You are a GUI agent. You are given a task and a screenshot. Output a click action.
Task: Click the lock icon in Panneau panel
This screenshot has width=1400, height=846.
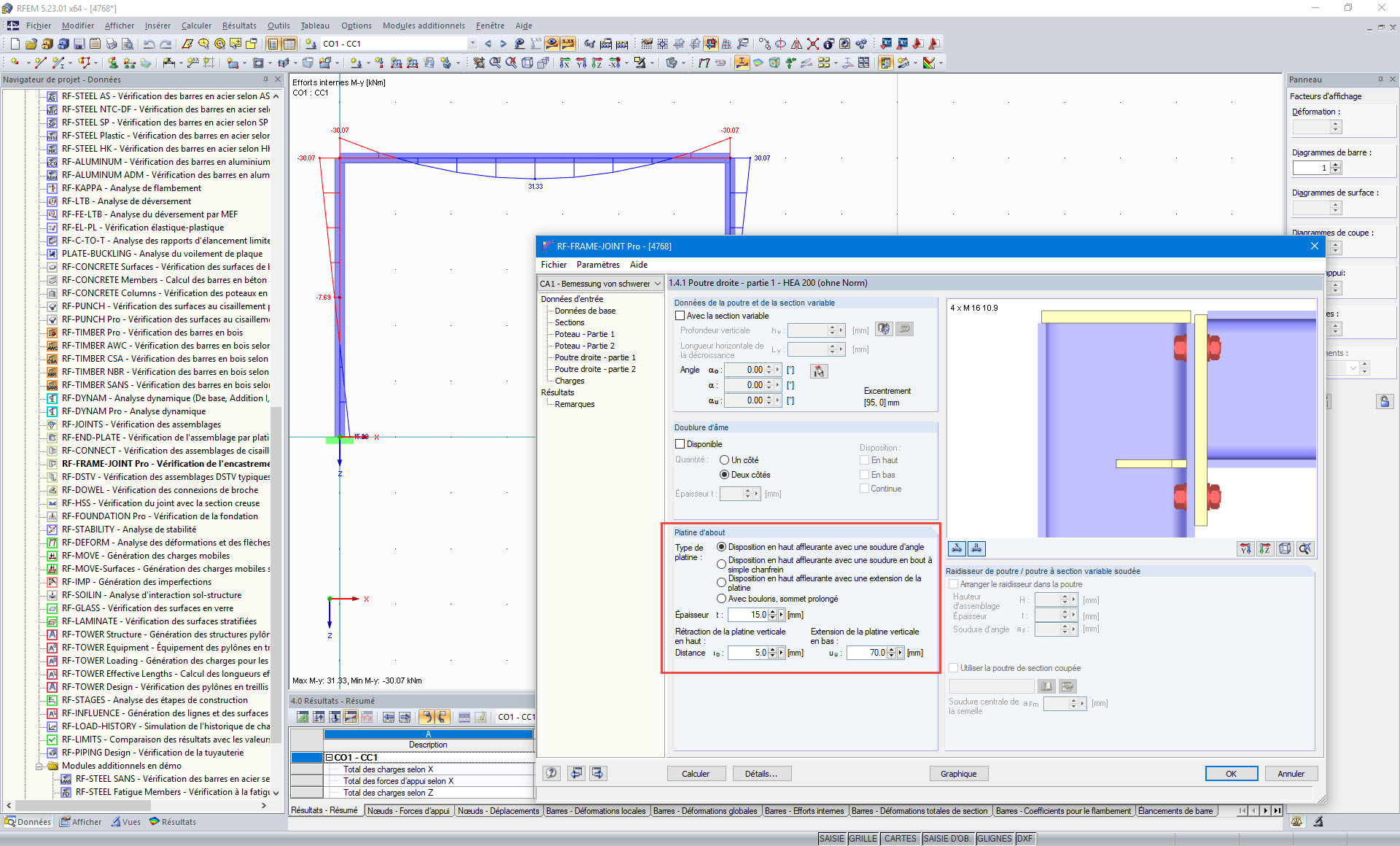(x=1385, y=401)
